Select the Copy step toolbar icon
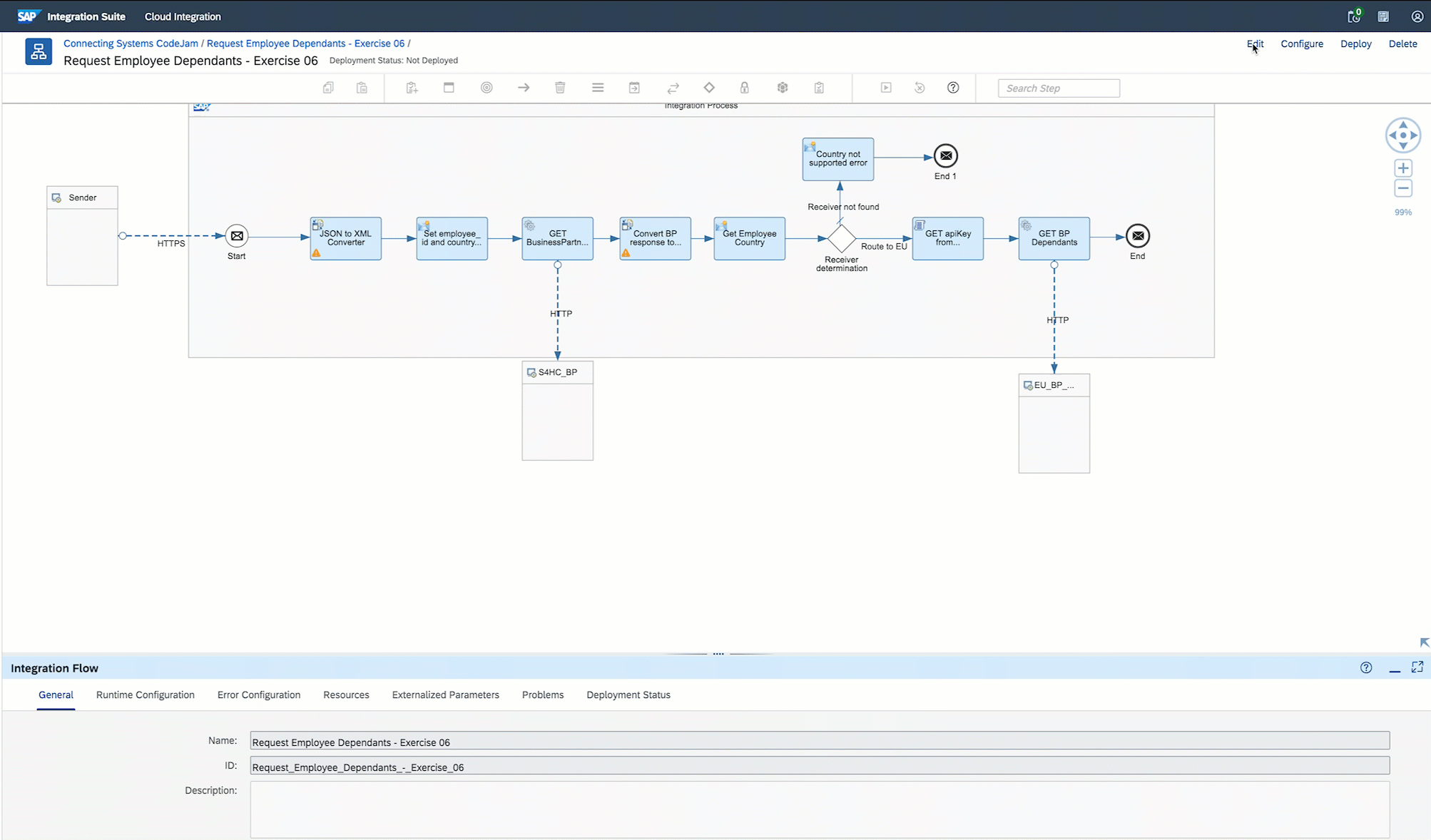This screenshot has width=1431, height=840. [x=327, y=88]
